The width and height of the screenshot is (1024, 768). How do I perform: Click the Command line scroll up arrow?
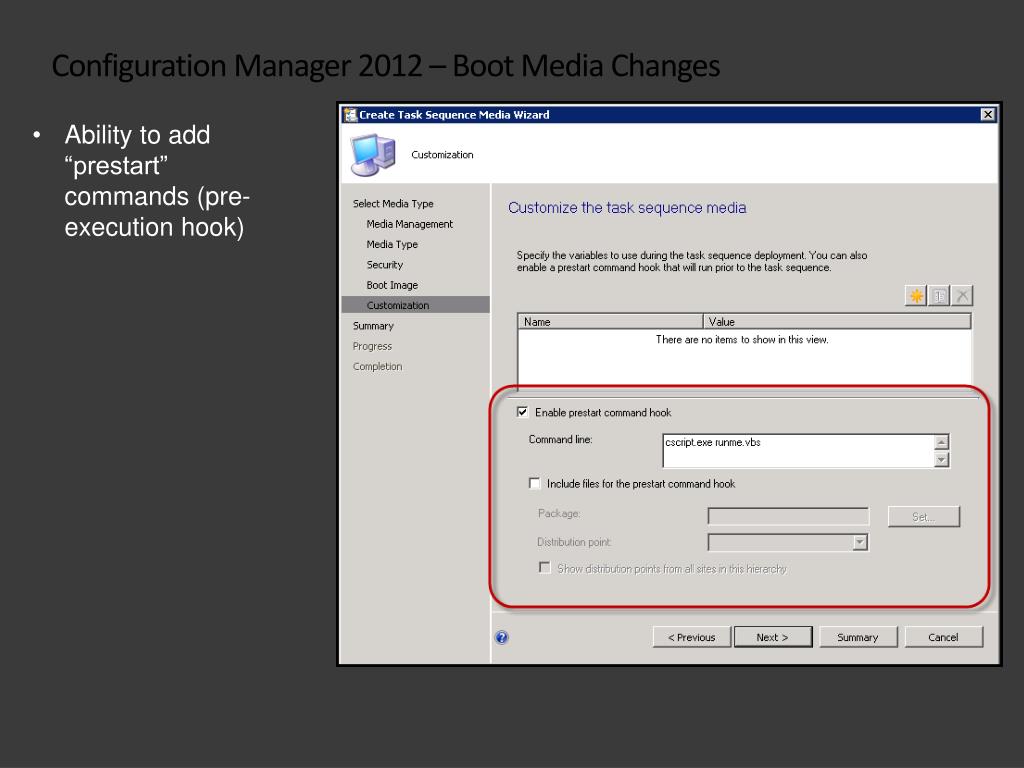pos(941,443)
